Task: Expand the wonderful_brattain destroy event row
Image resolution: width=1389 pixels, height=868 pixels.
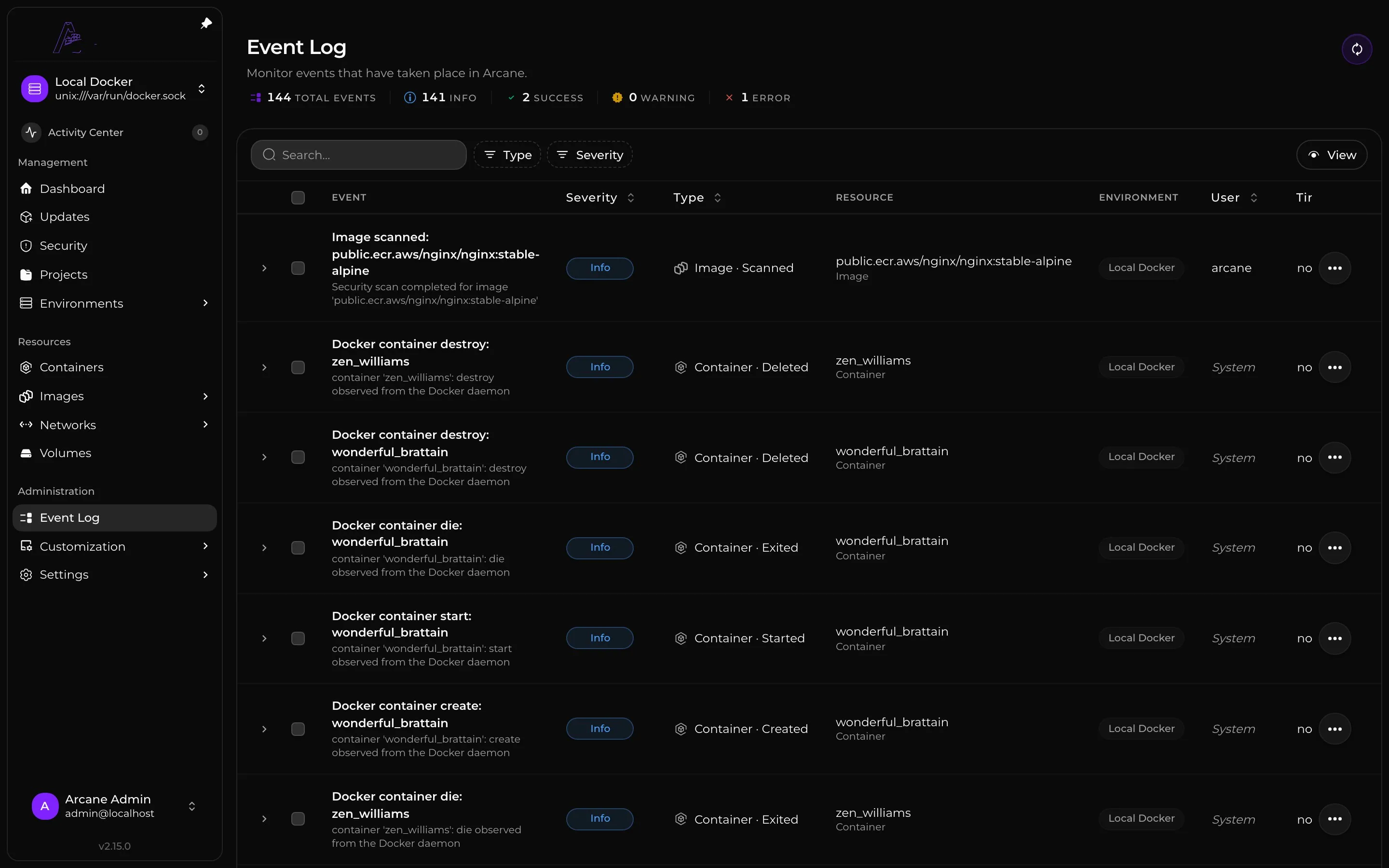Action: [x=264, y=458]
